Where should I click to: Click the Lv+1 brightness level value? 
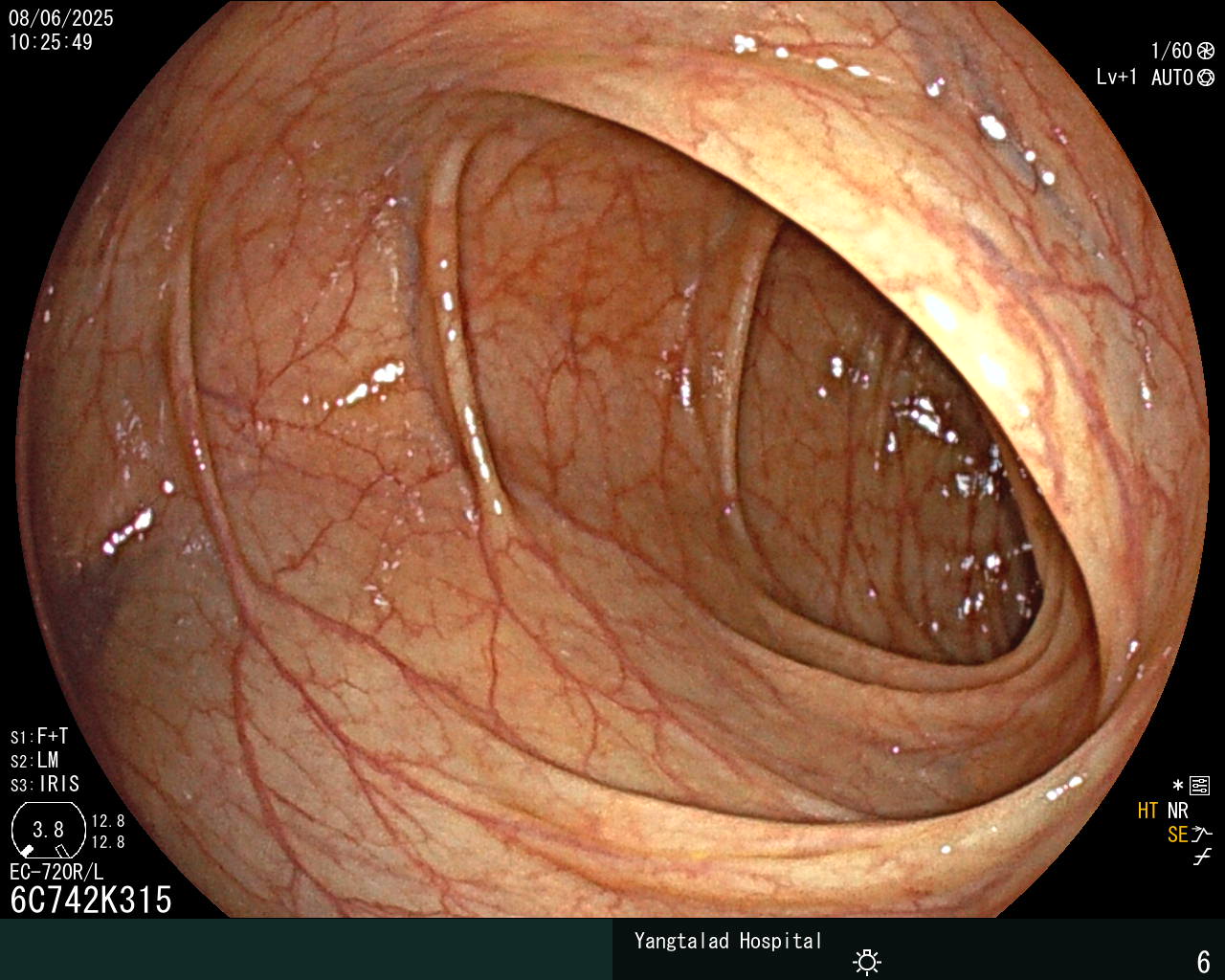(1117, 78)
